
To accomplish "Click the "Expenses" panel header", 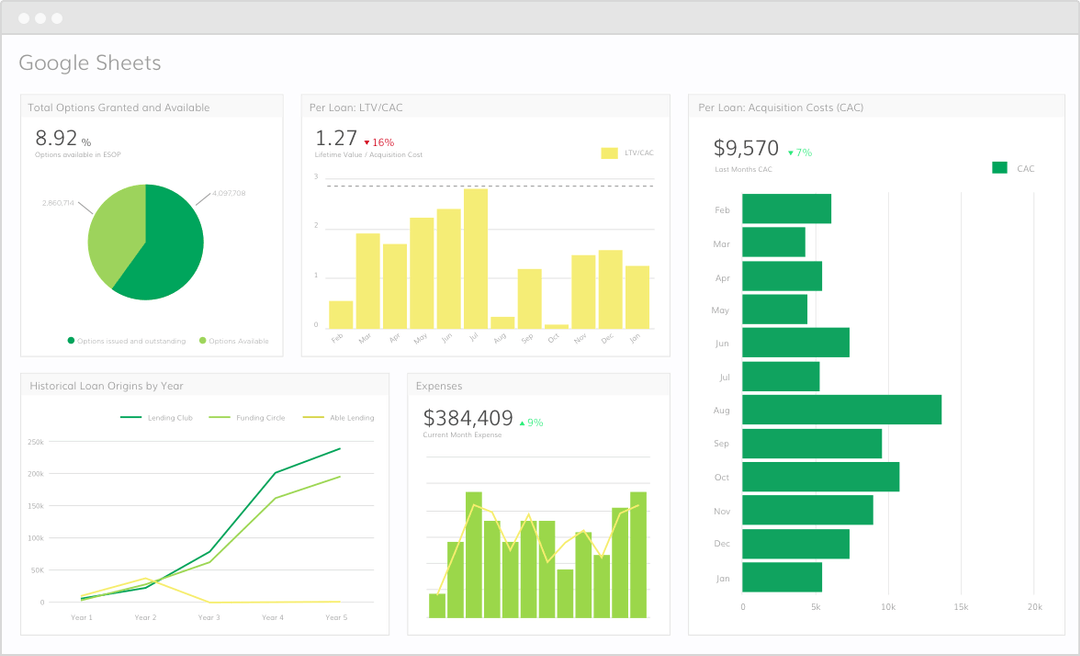I will [439, 385].
